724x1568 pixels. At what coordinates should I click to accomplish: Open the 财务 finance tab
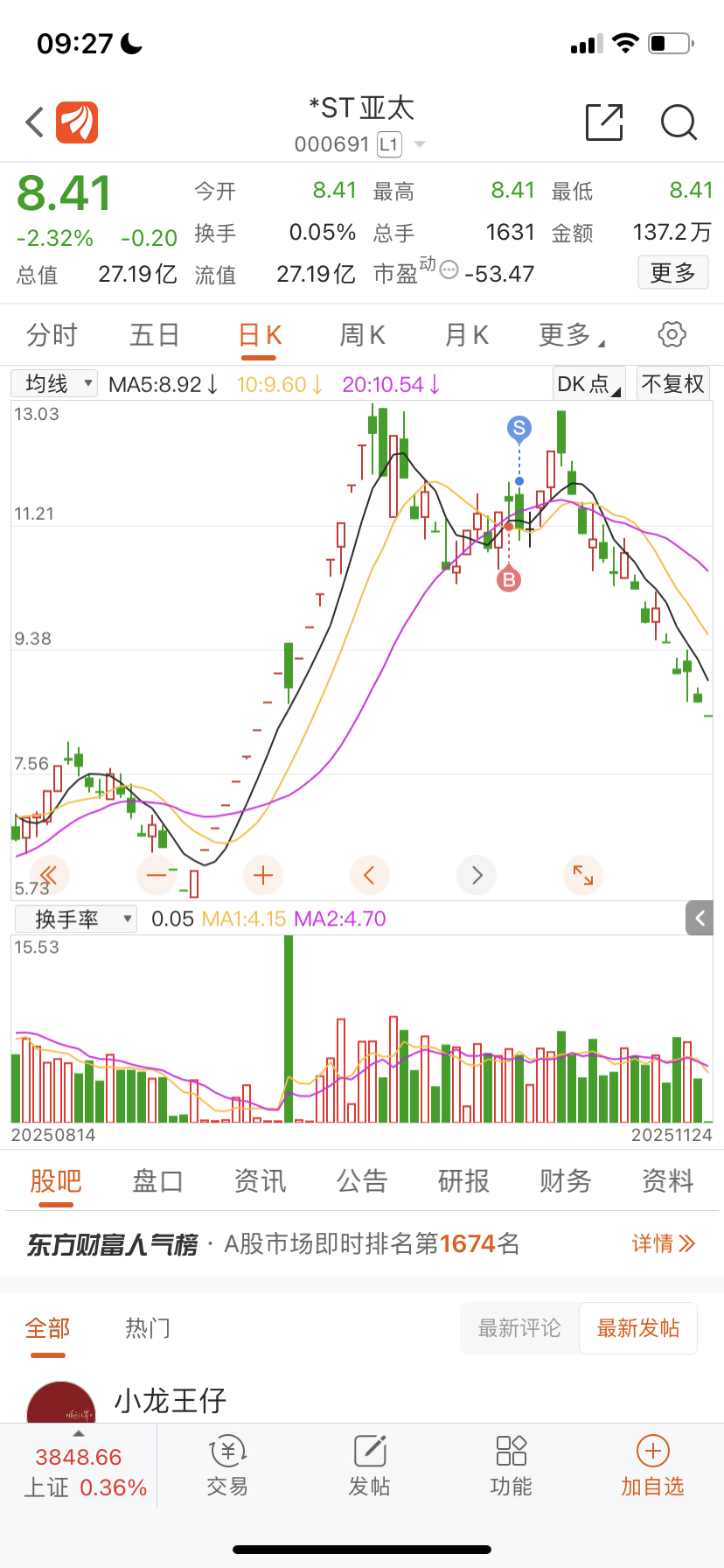tap(566, 1181)
